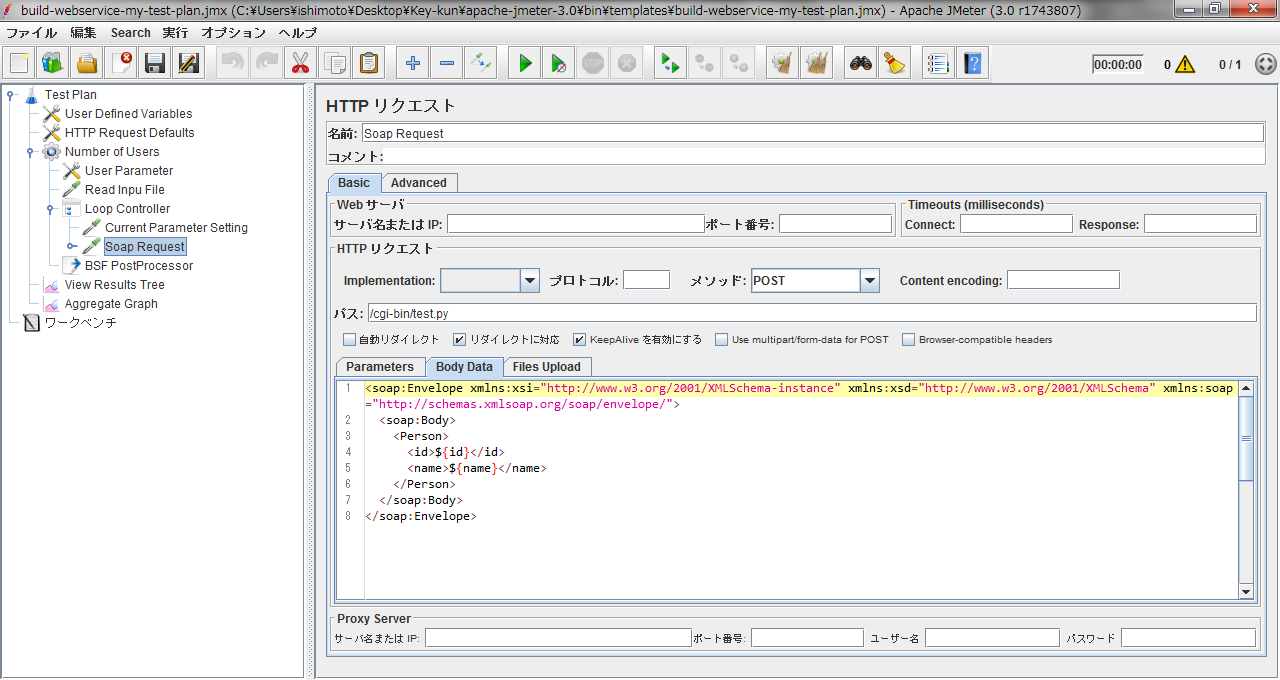
Task: Open the Function Helper dialog icon
Action: point(937,64)
